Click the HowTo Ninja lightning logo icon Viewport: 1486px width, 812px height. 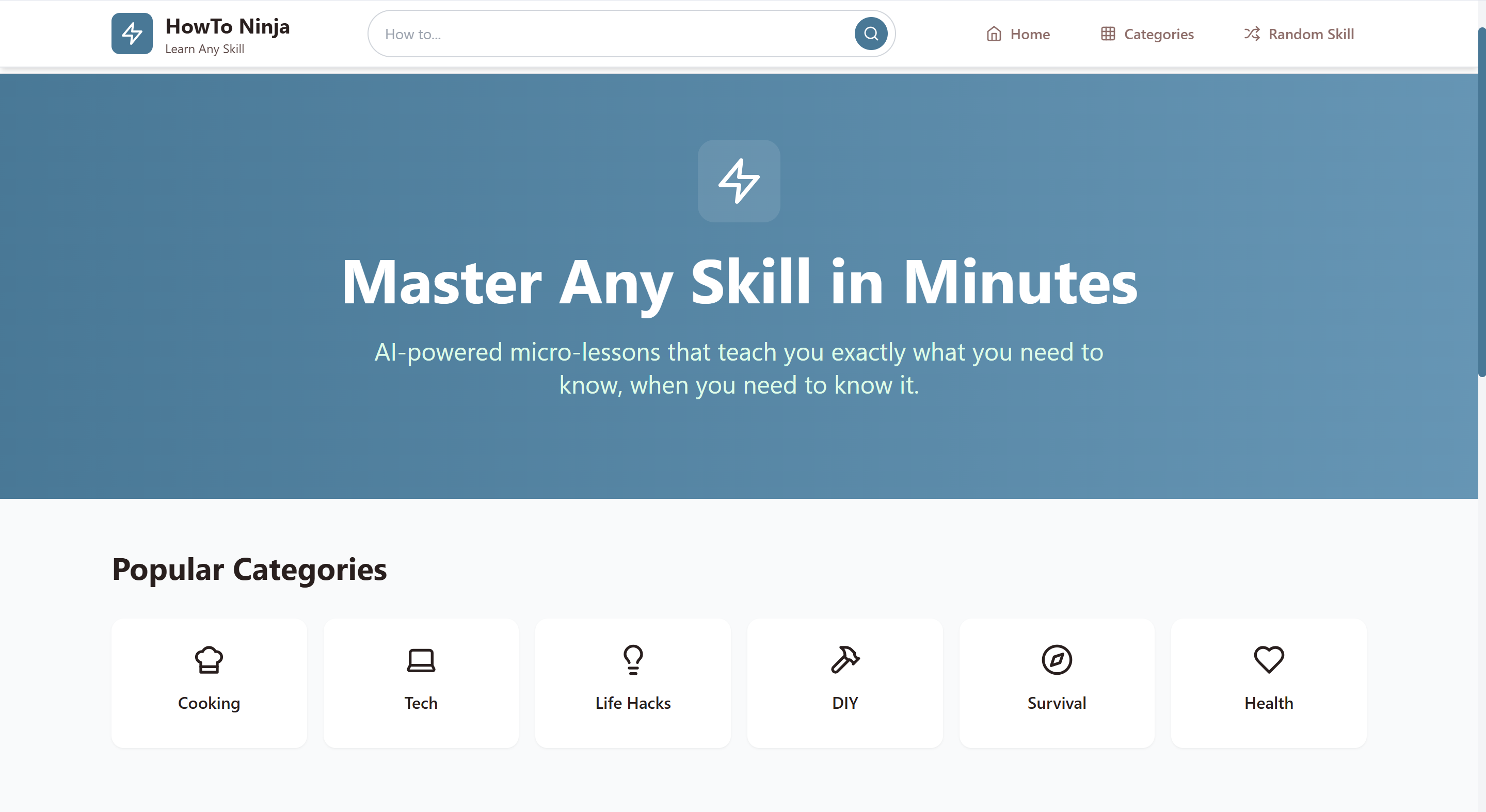tap(132, 34)
